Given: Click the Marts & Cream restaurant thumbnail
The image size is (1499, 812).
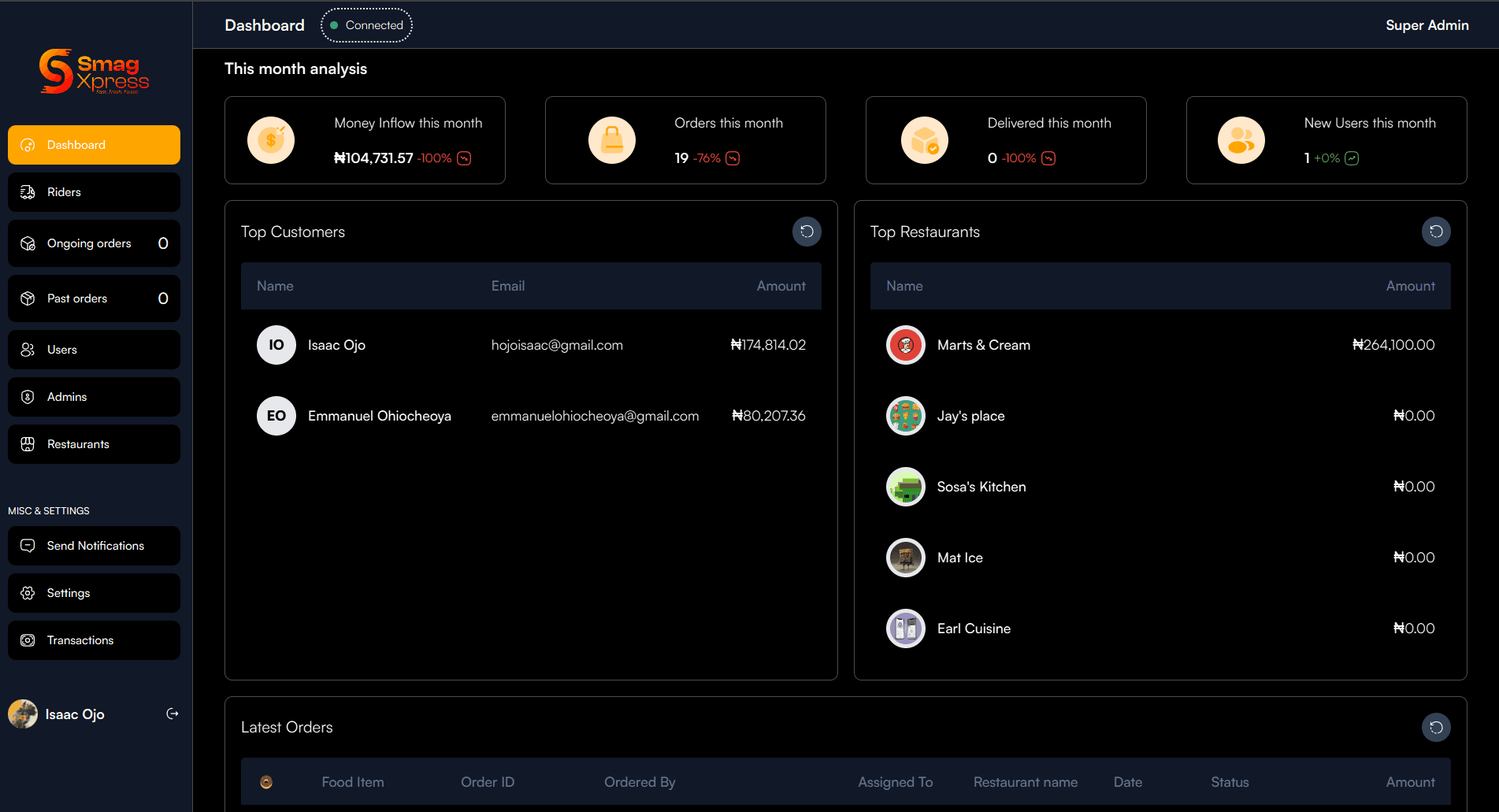Looking at the screenshot, I should pos(904,344).
